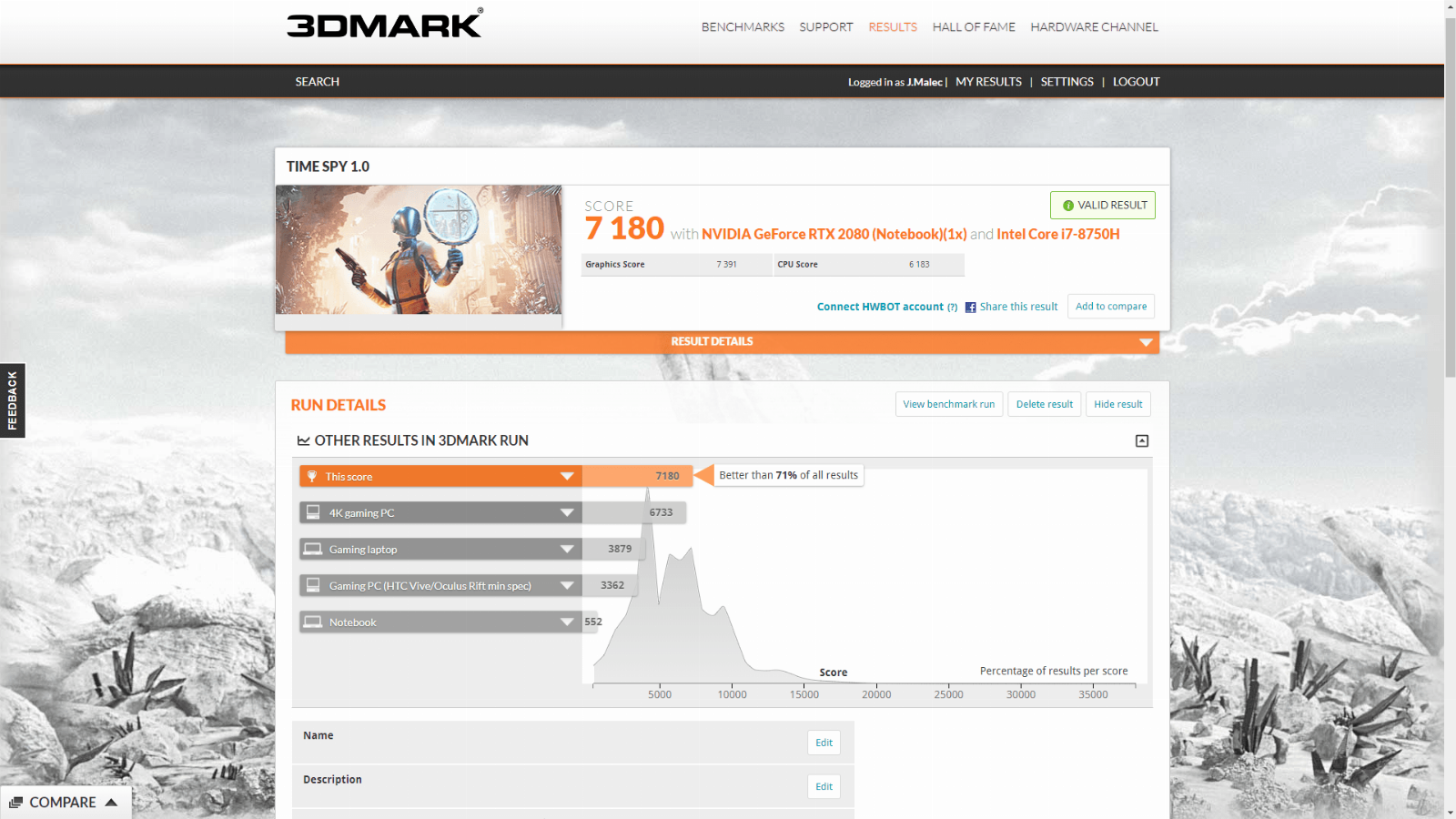
Task: Click Add to compare button
Action: coord(1111,307)
